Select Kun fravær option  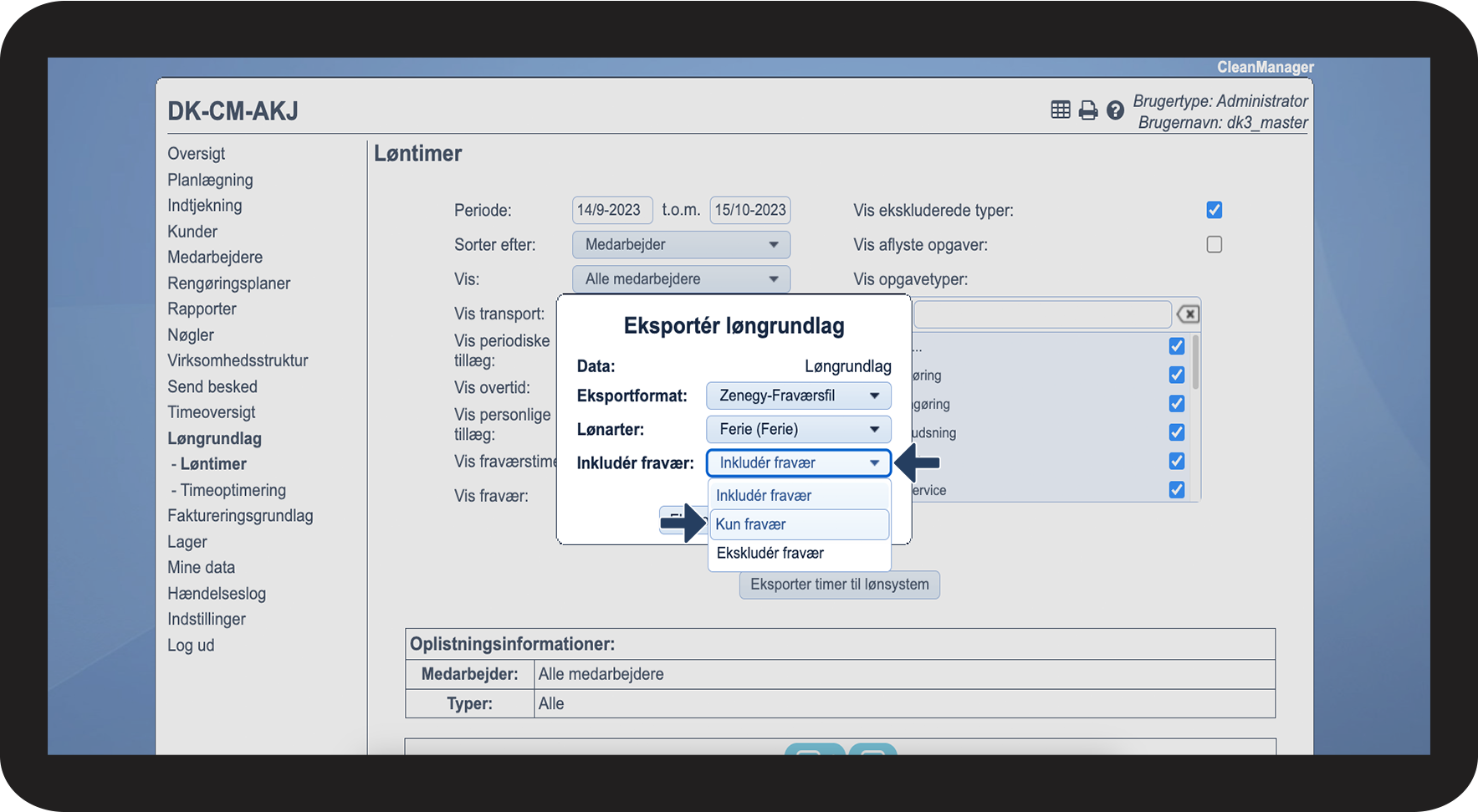click(x=799, y=524)
